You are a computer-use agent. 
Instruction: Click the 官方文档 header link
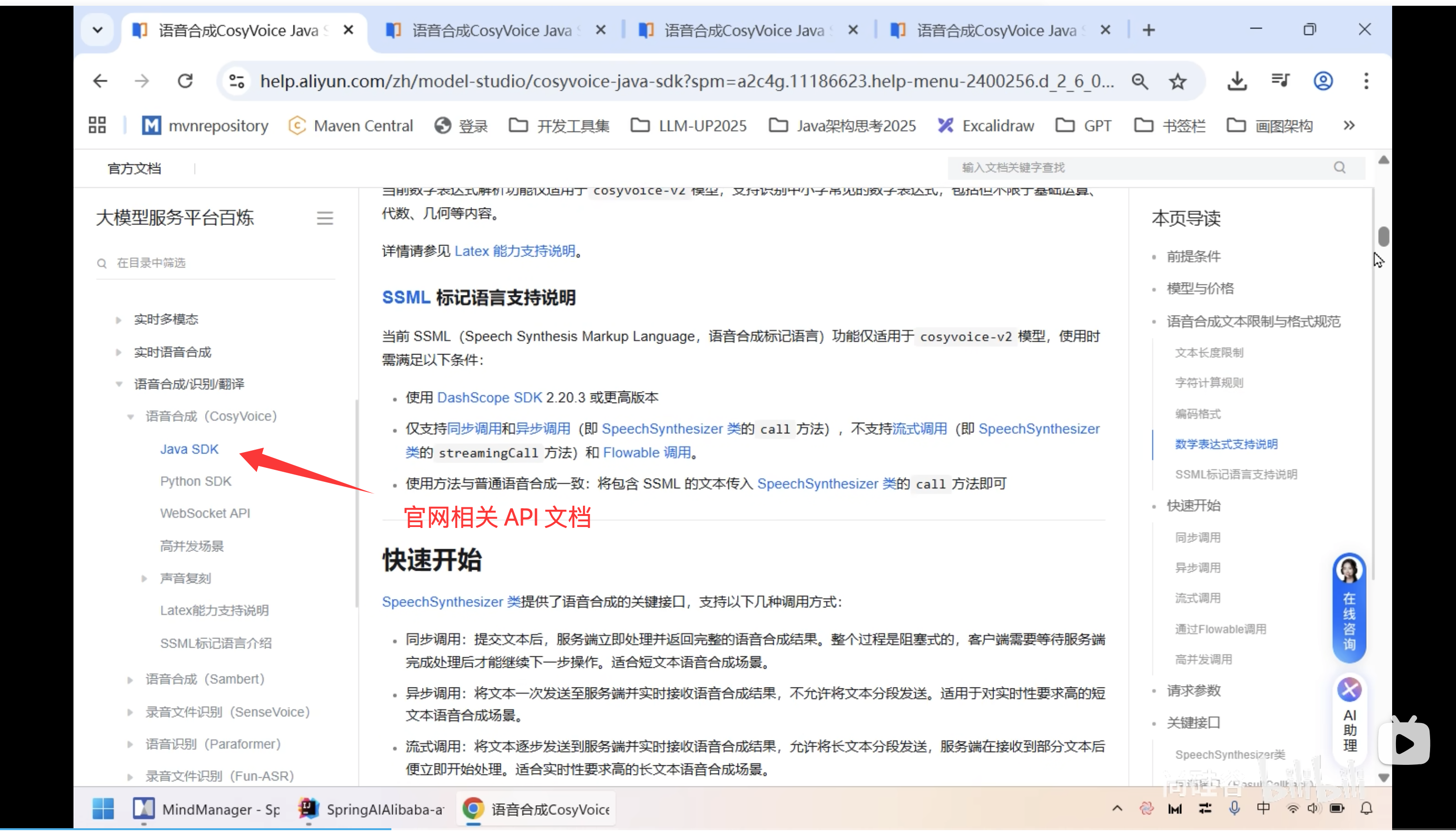[134, 169]
